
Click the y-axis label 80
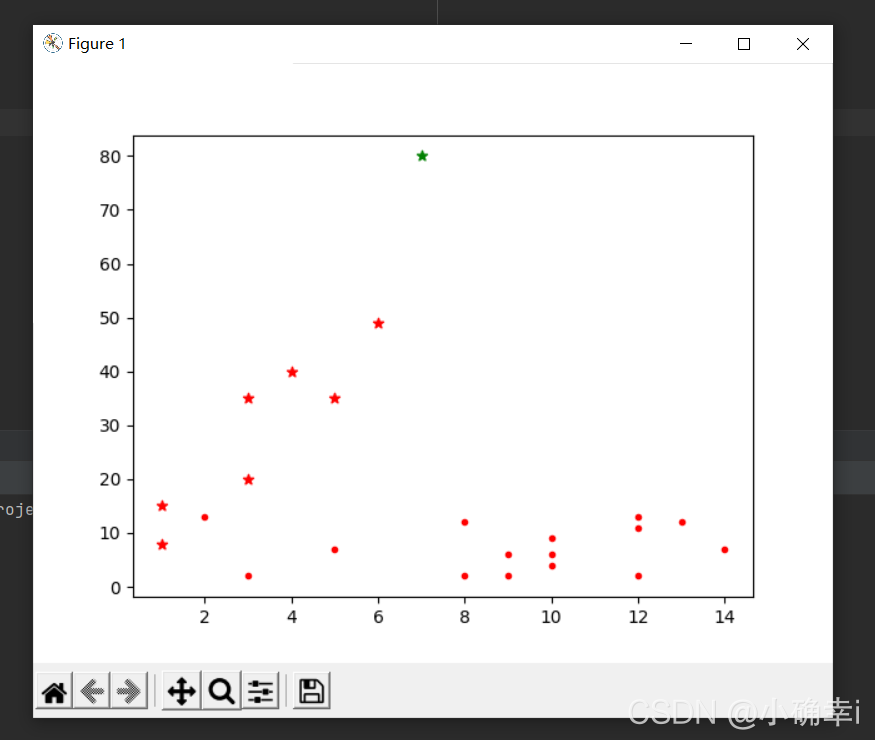(110, 157)
